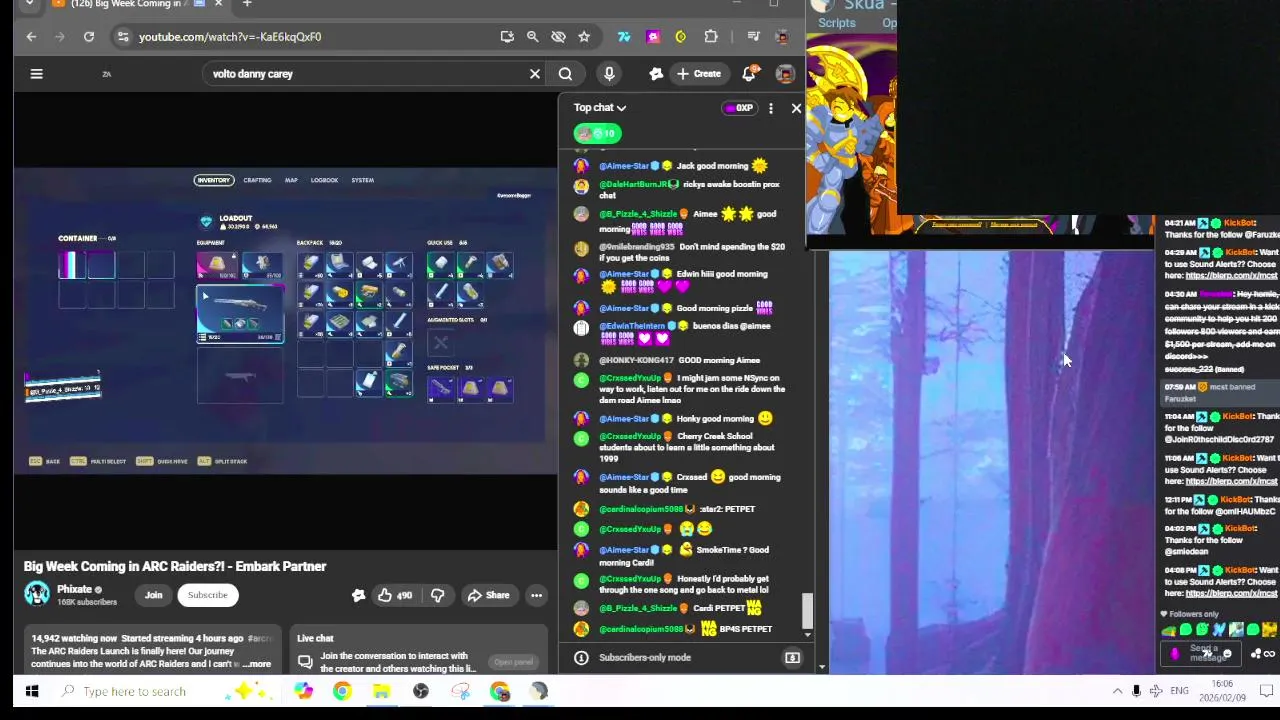1280x720 pixels.
Task: Start voice search with microphone
Action: (609, 74)
